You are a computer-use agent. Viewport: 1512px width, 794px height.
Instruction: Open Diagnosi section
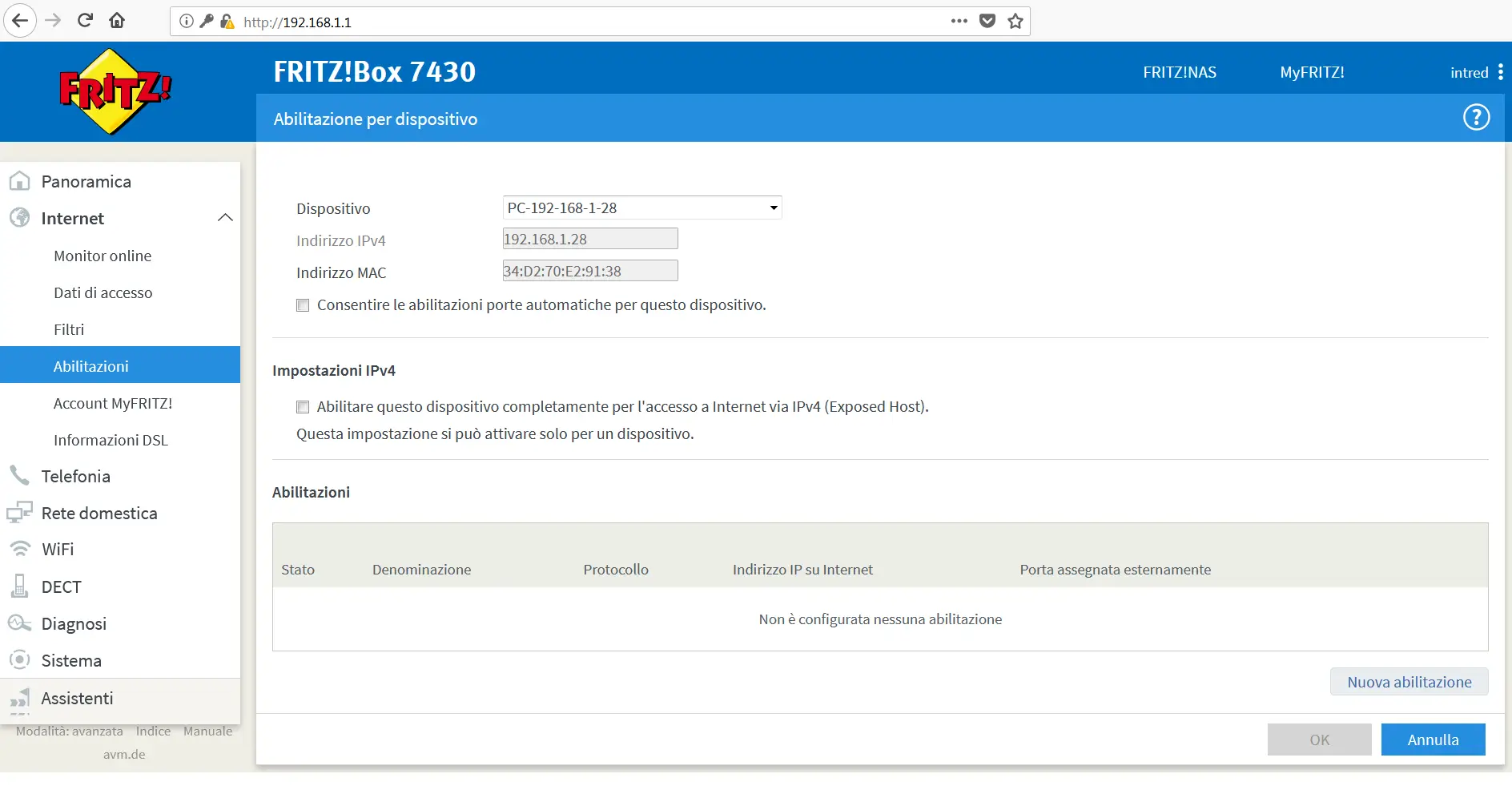pyautogui.click(x=74, y=623)
